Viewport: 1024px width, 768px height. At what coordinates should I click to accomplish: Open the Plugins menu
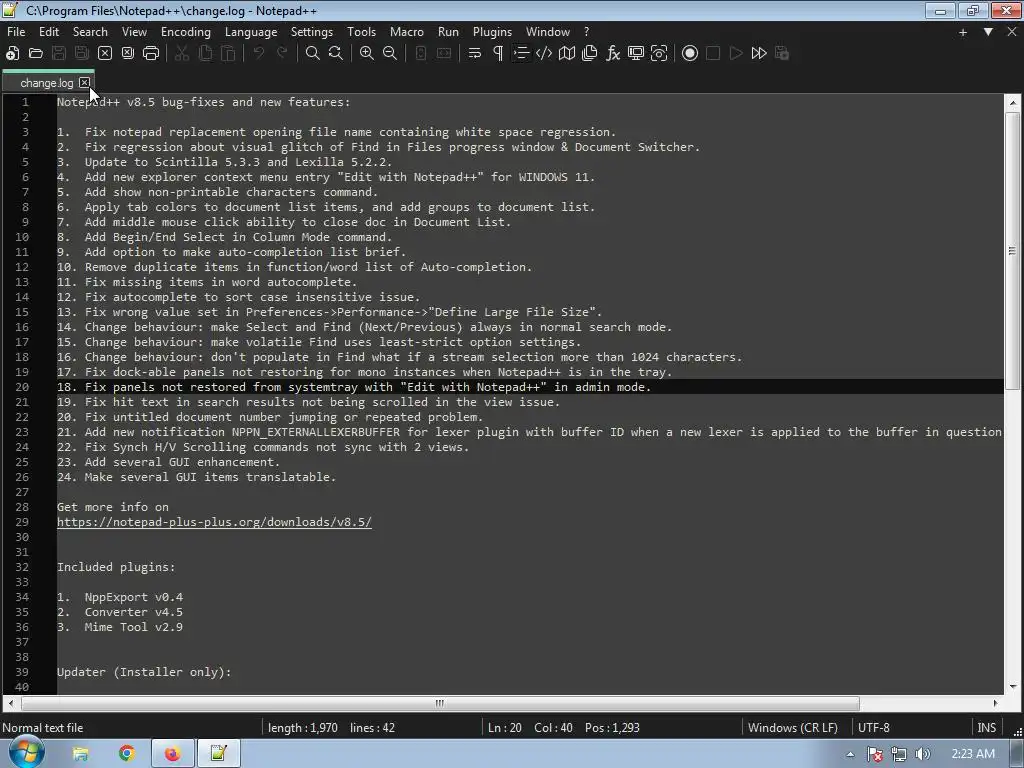click(x=492, y=31)
